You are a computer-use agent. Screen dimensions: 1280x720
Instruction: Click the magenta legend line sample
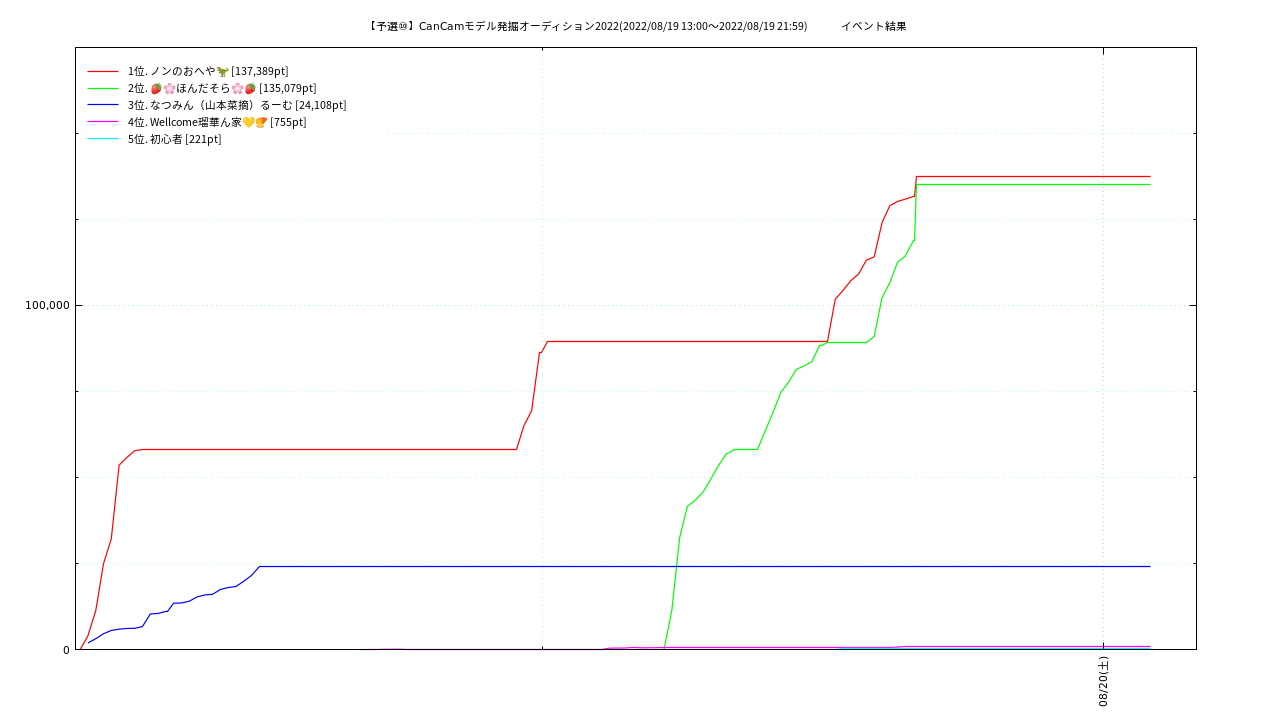click(103, 122)
